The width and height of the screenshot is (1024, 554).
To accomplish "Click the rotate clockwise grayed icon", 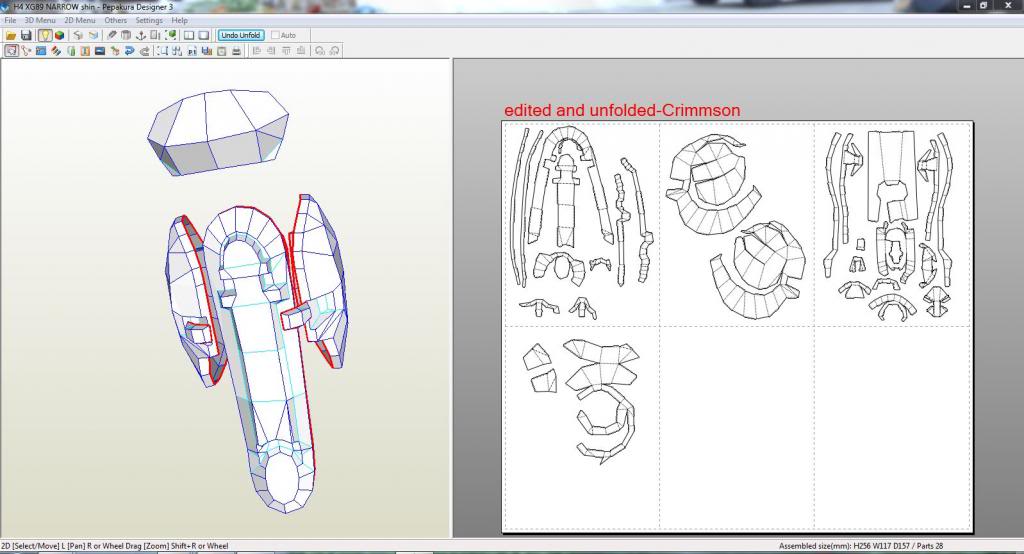I will pos(334,51).
